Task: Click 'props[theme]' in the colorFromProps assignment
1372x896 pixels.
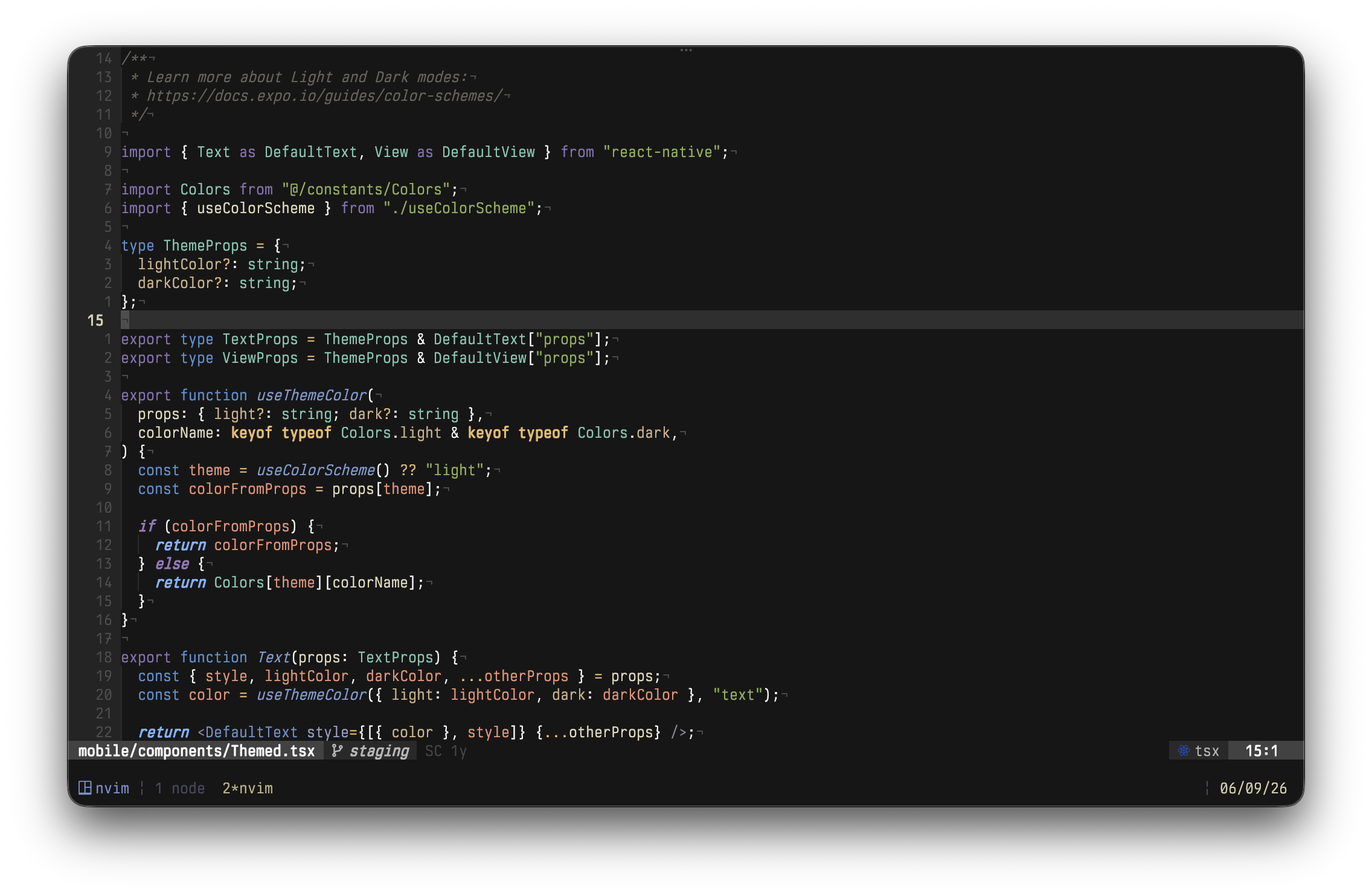Action: coord(383,489)
